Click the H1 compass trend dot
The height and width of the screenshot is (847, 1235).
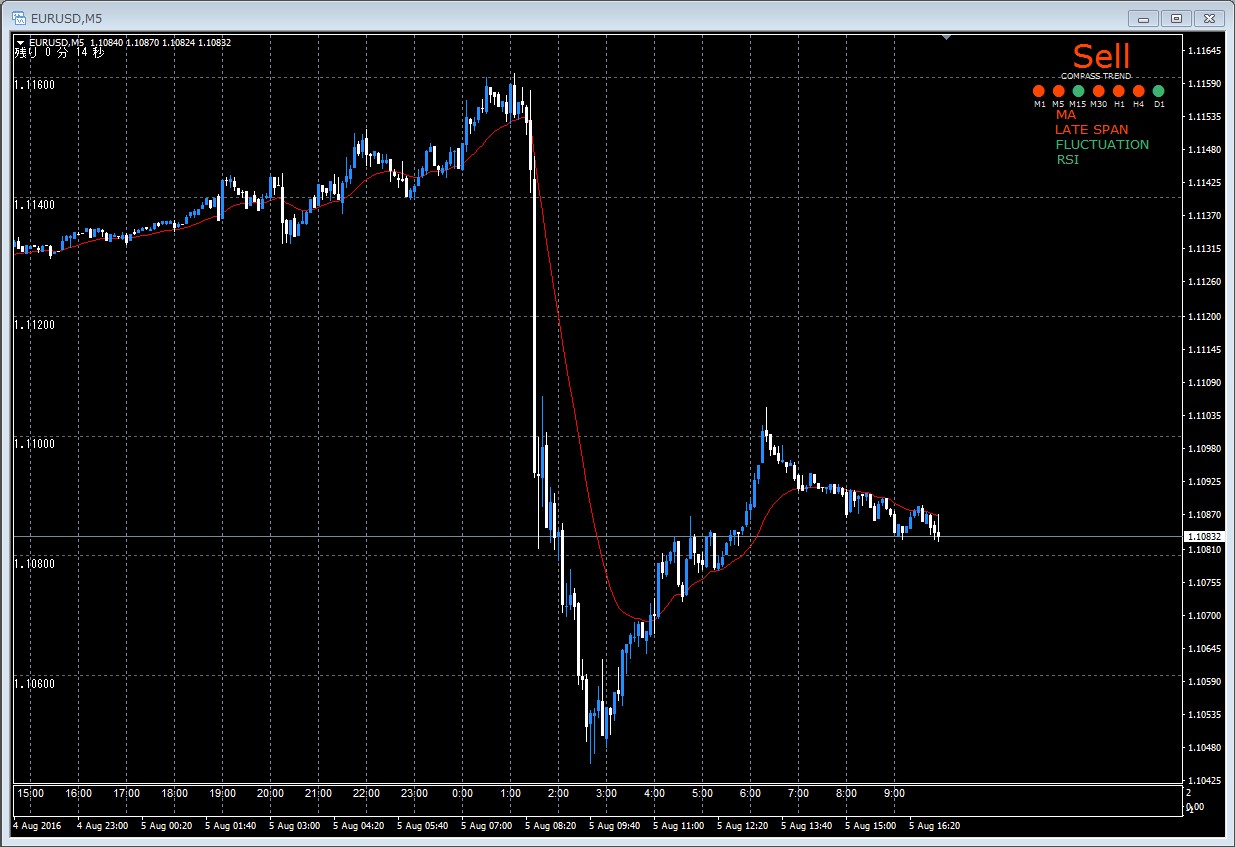pos(1118,91)
